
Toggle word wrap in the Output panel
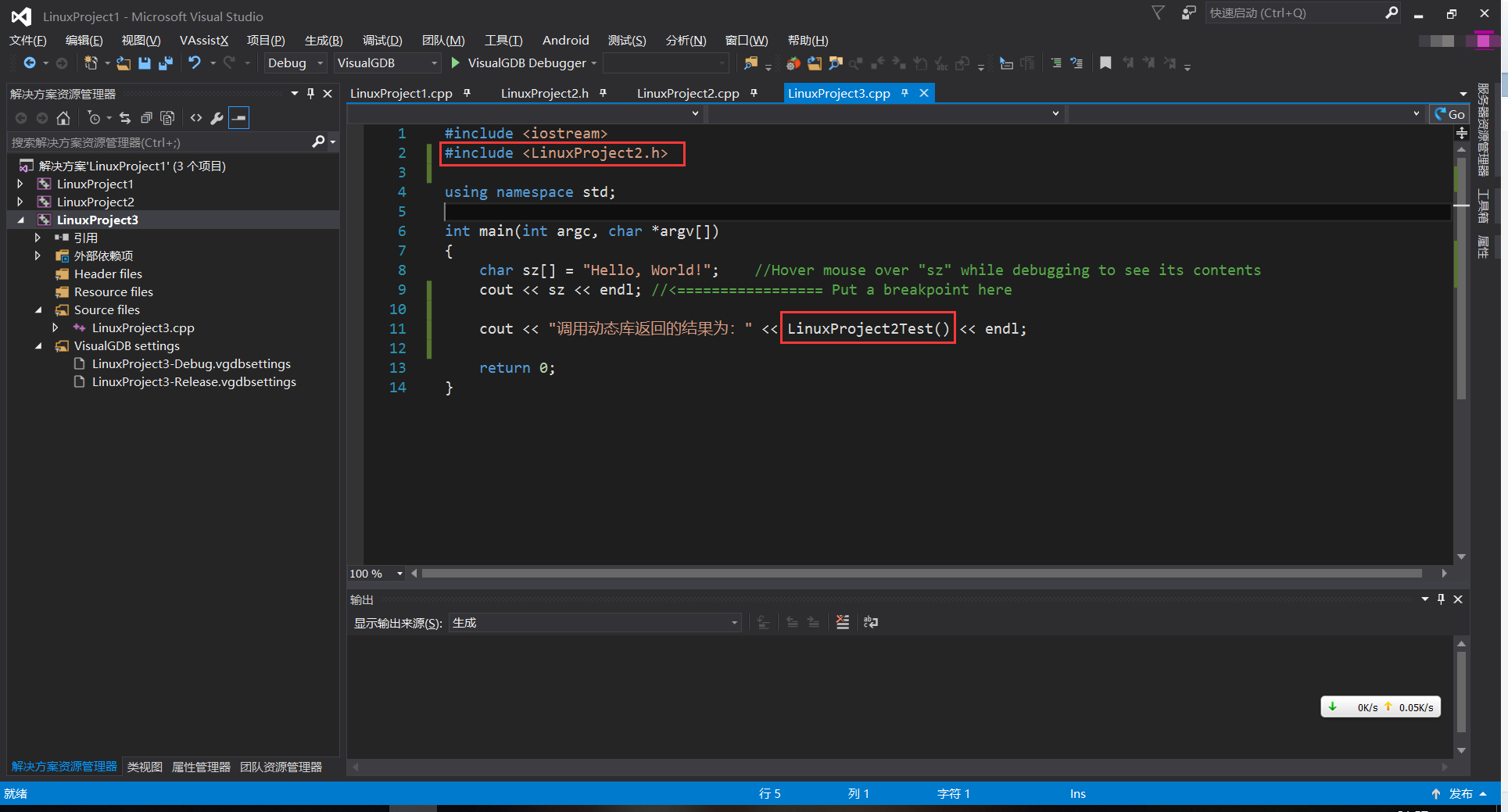click(x=871, y=622)
